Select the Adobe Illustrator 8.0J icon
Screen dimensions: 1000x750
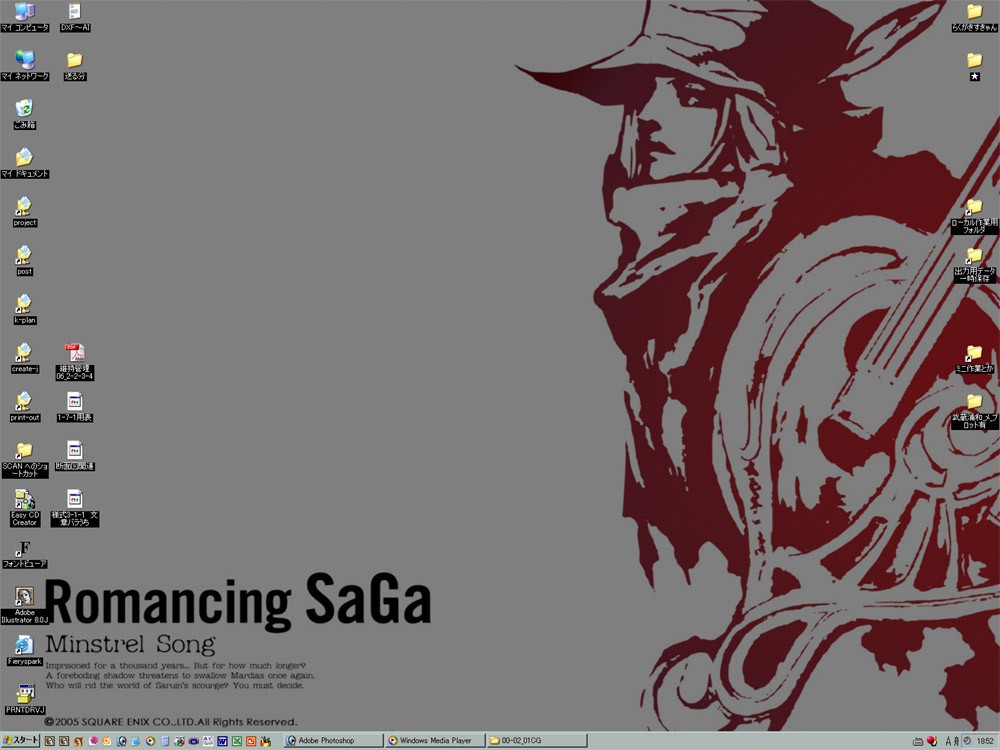(24, 606)
